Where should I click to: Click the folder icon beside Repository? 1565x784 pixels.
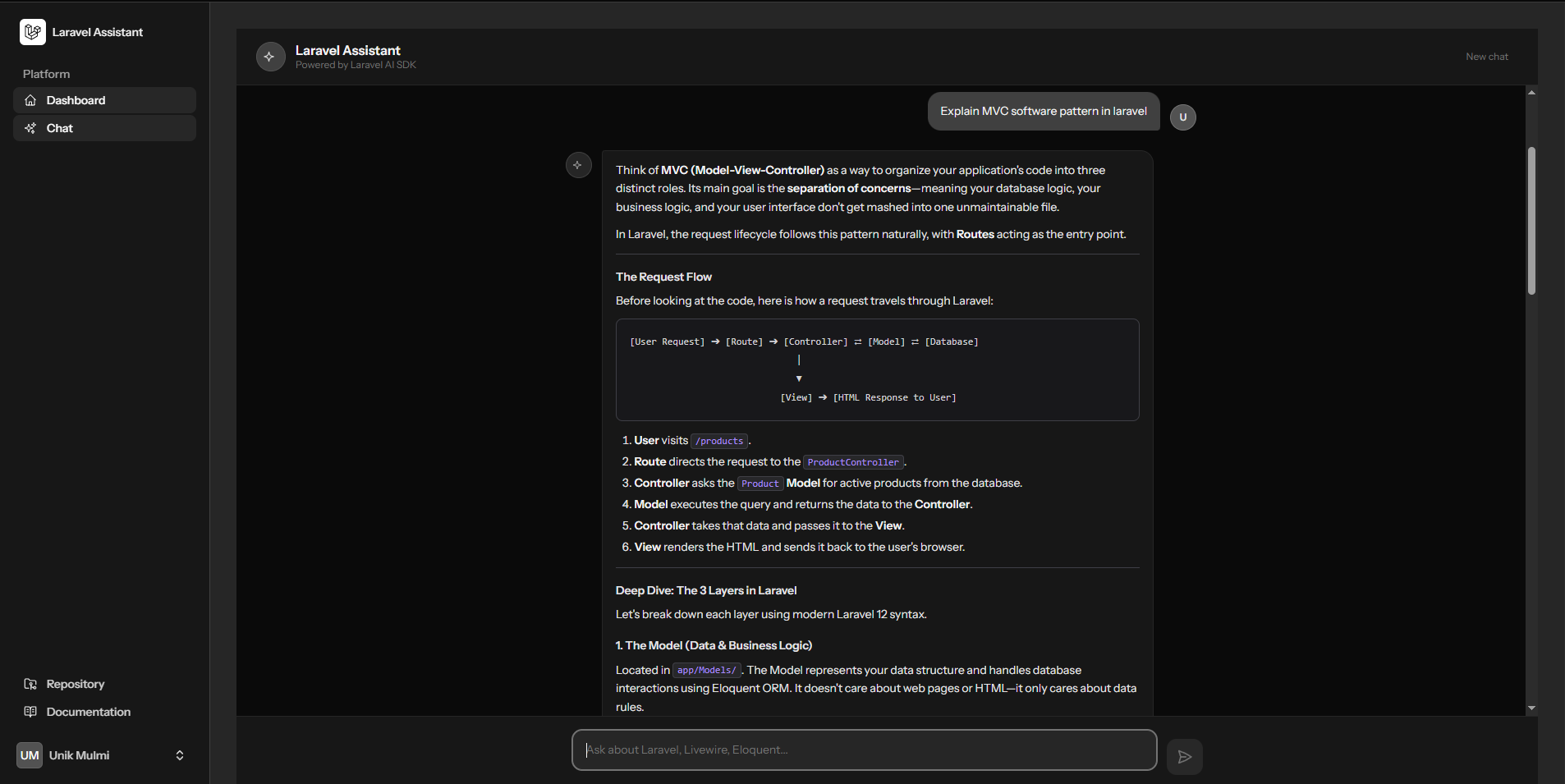click(x=30, y=684)
